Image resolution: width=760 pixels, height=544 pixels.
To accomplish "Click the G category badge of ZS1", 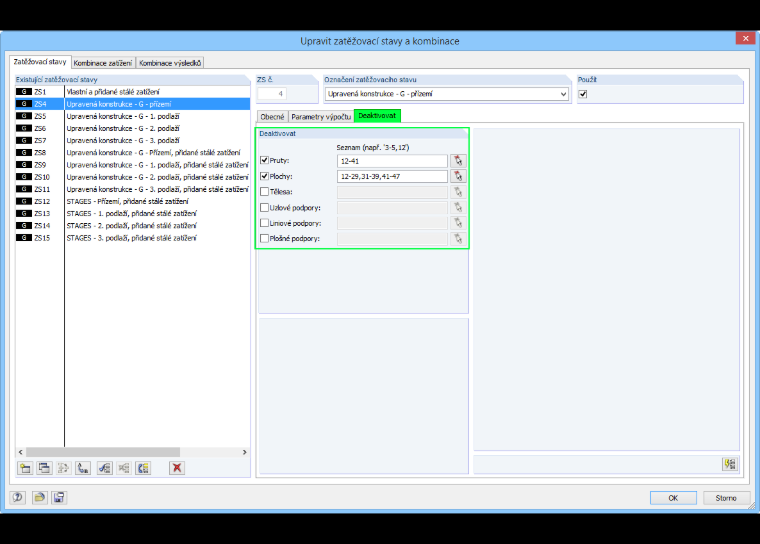I will point(24,92).
